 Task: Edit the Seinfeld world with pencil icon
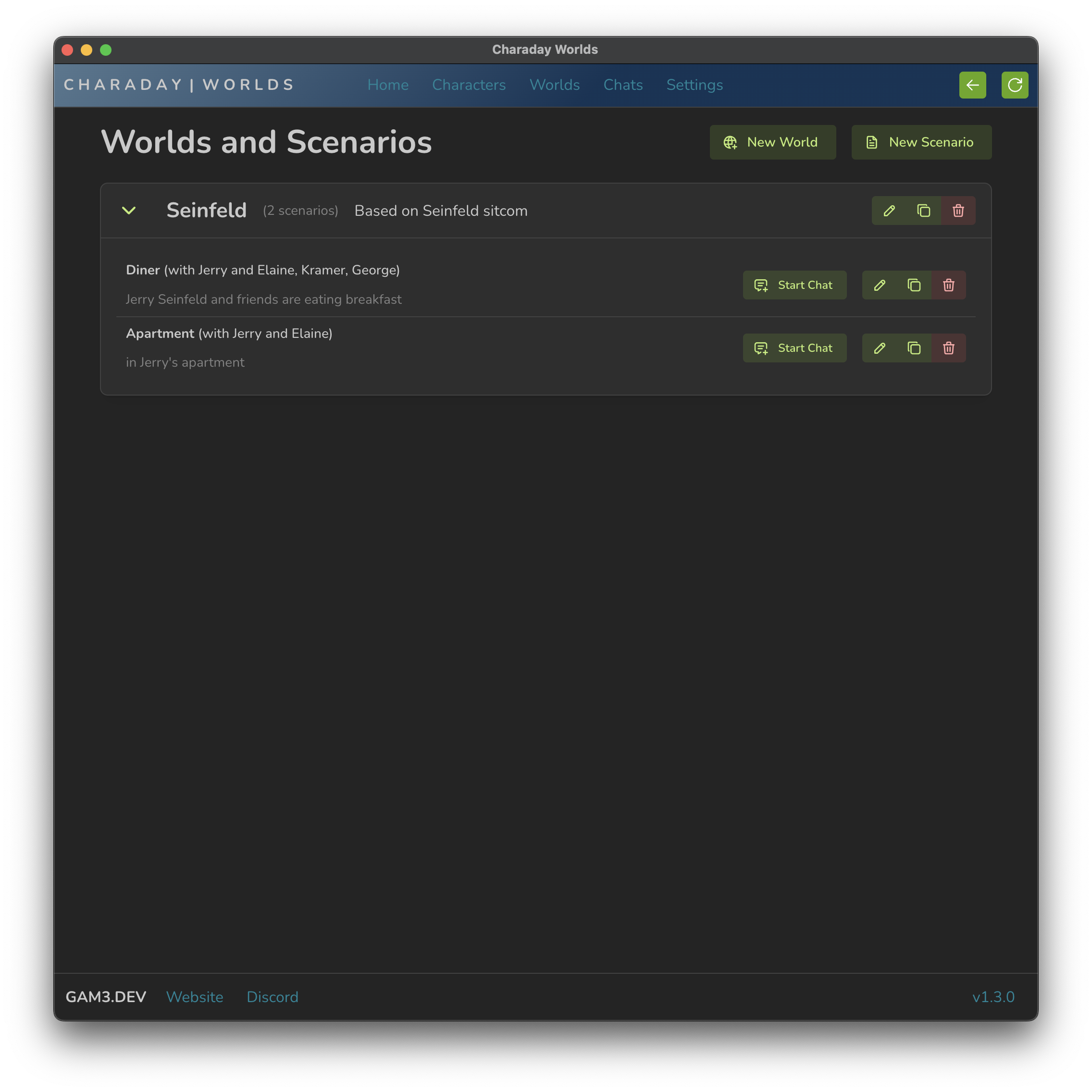(889, 211)
